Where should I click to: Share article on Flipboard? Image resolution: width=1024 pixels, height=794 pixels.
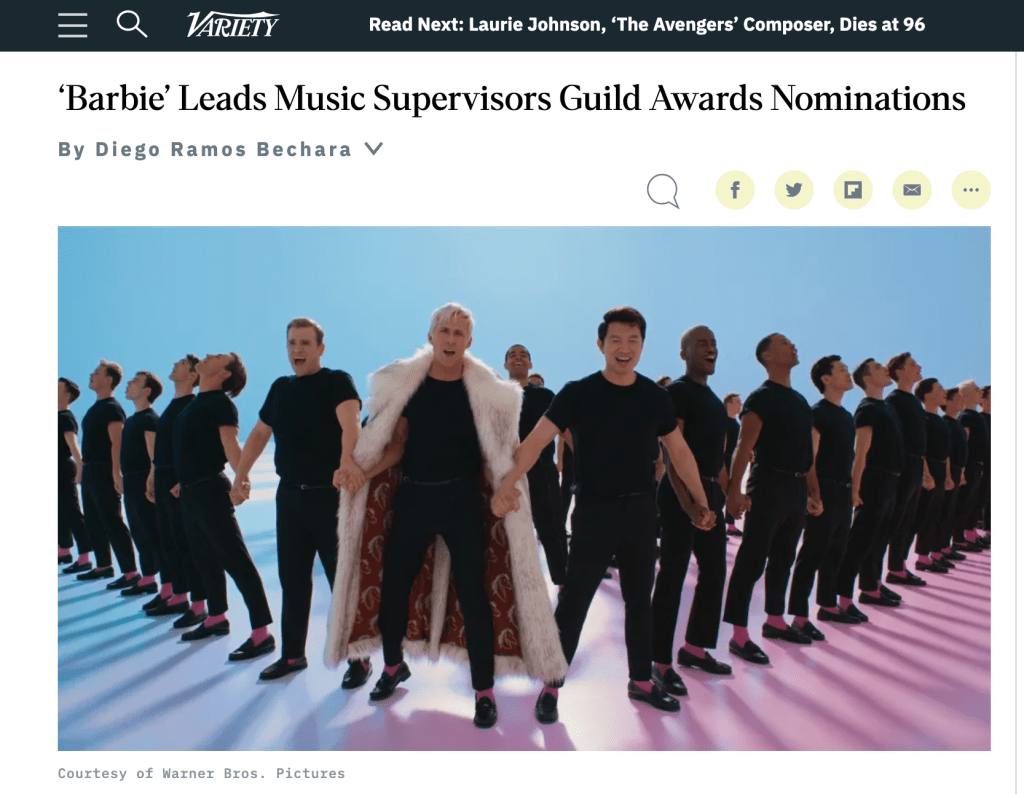pyautogui.click(x=853, y=190)
